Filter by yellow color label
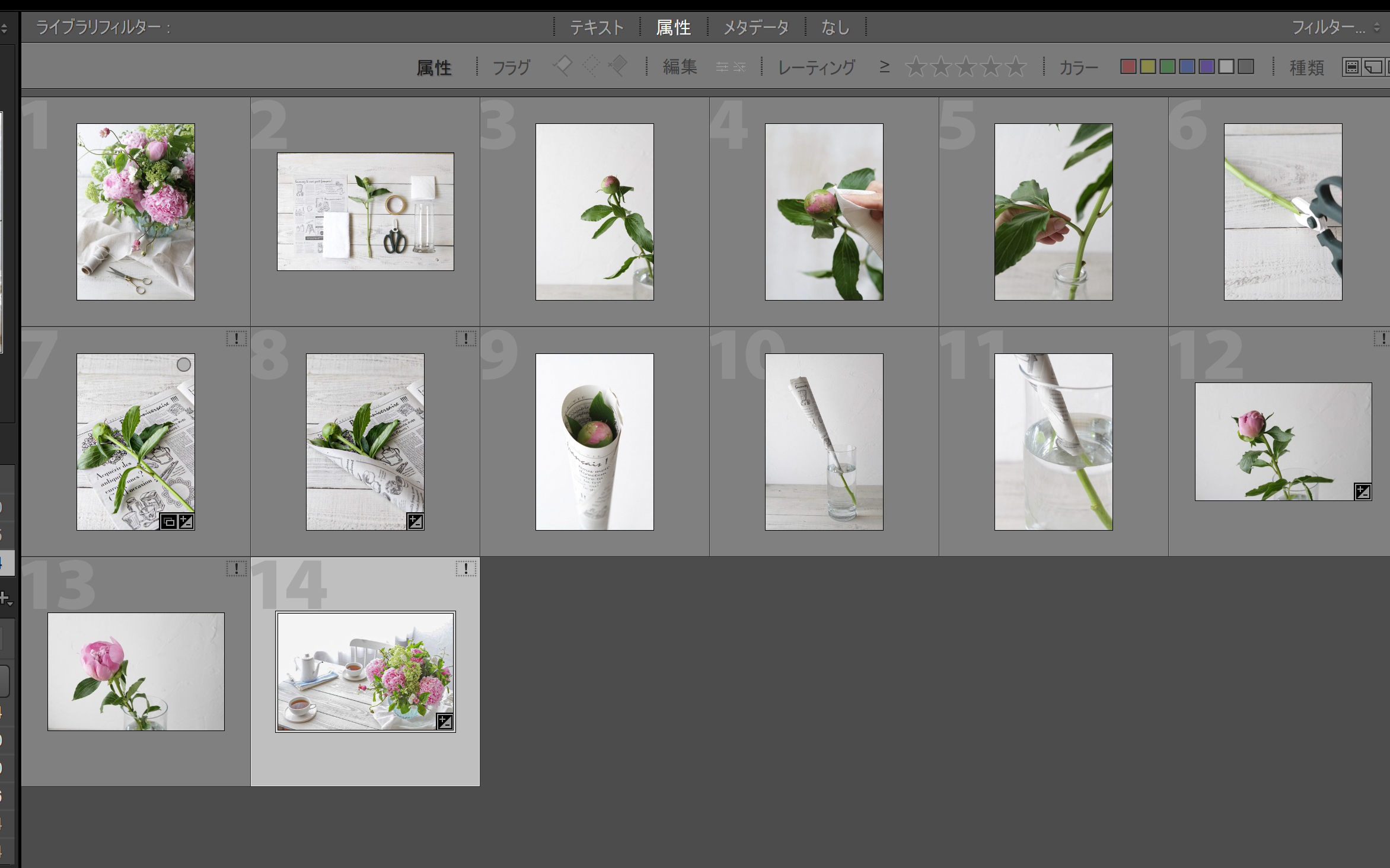Image resolution: width=1390 pixels, height=868 pixels. click(1148, 66)
